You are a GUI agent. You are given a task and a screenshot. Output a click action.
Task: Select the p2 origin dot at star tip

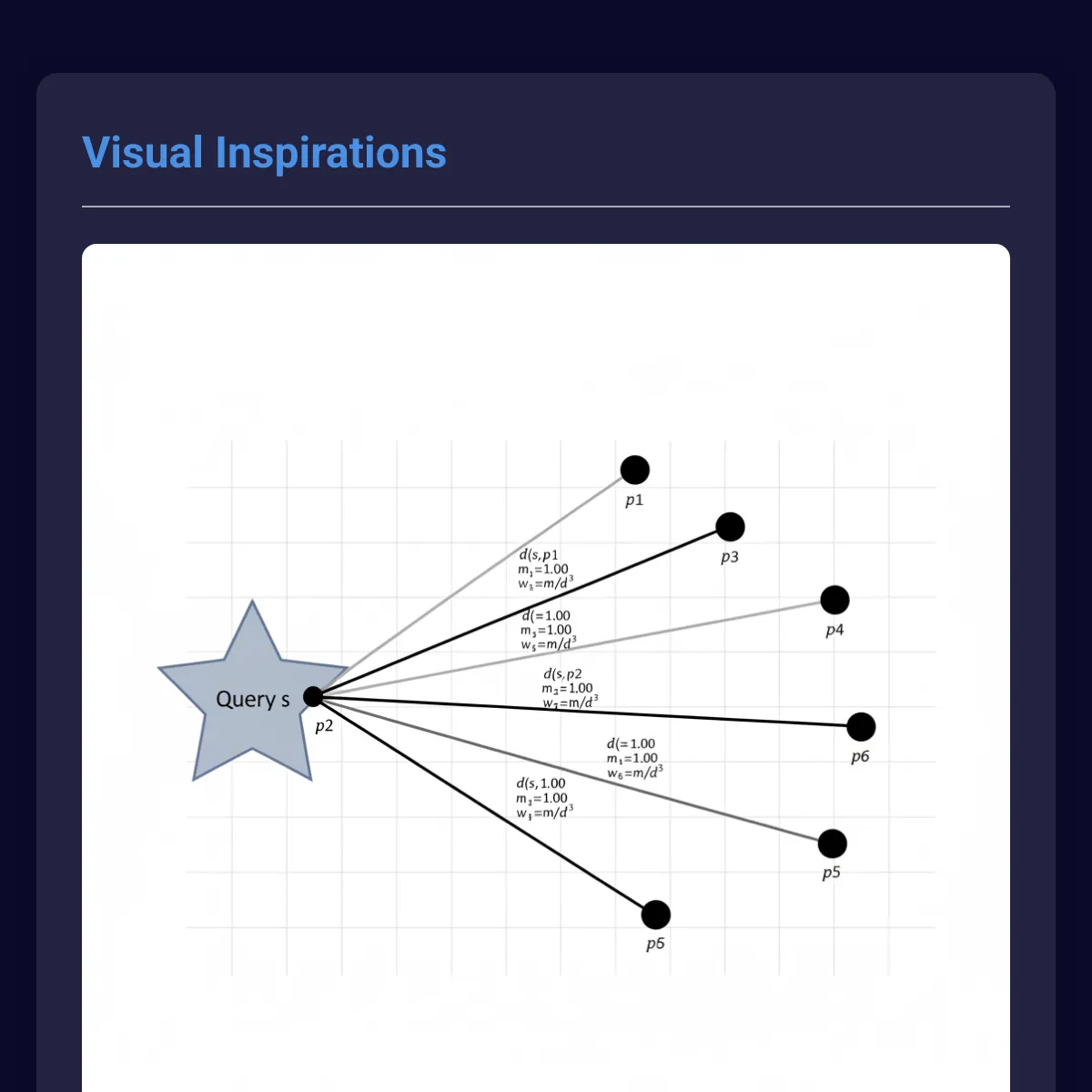(x=313, y=697)
